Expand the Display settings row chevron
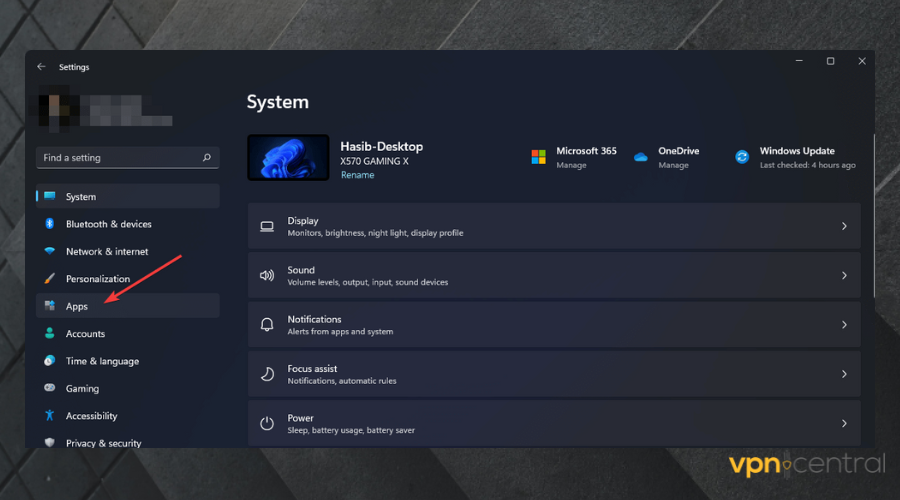This screenshot has height=500, width=900. click(x=844, y=226)
